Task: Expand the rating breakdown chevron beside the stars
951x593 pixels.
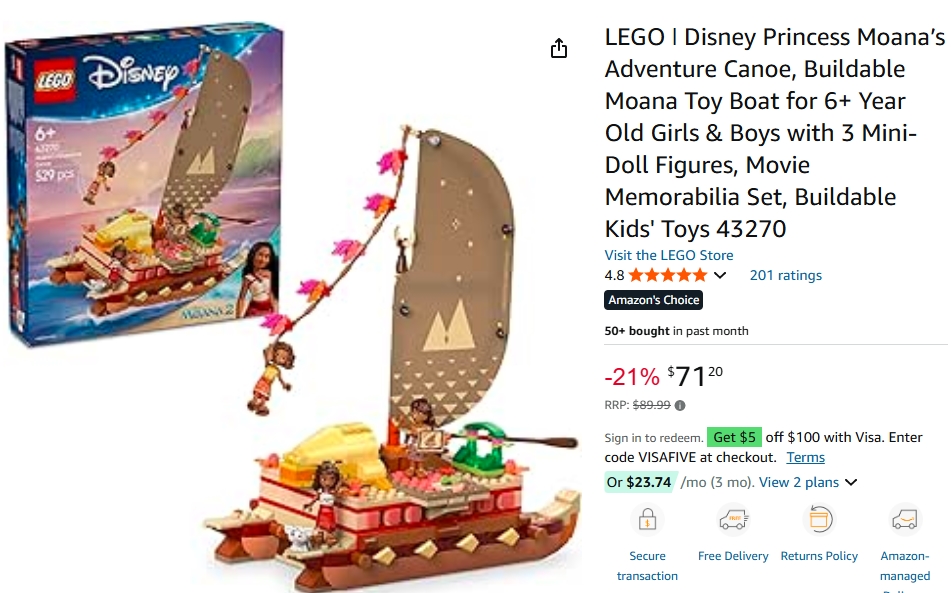Action: [x=720, y=276]
